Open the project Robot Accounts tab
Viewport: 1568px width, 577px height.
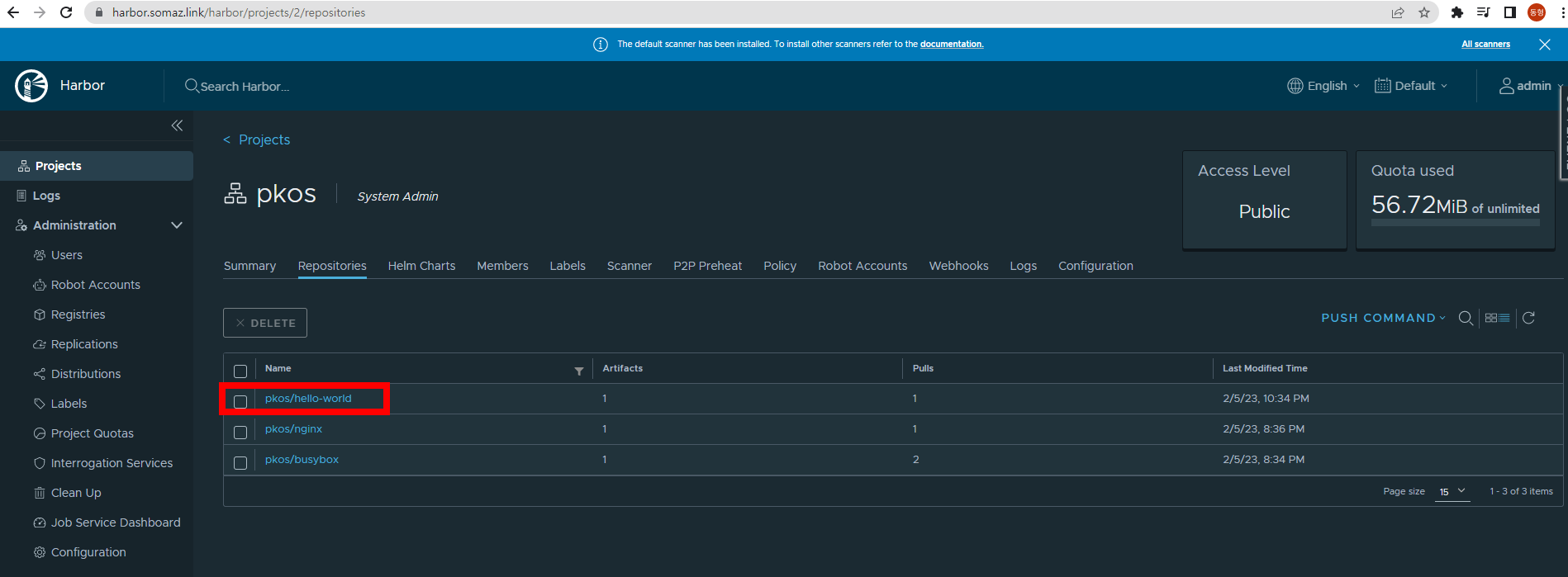point(862,266)
